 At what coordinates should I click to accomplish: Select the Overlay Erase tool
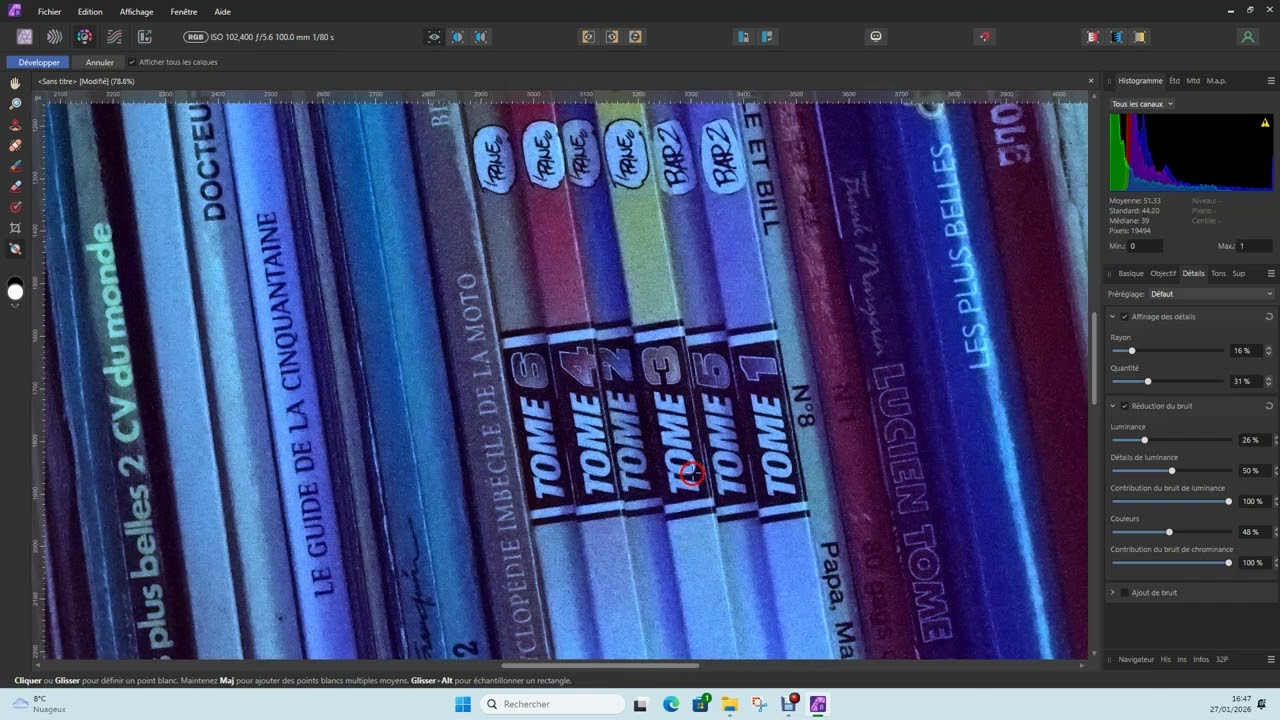coord(15,186)
